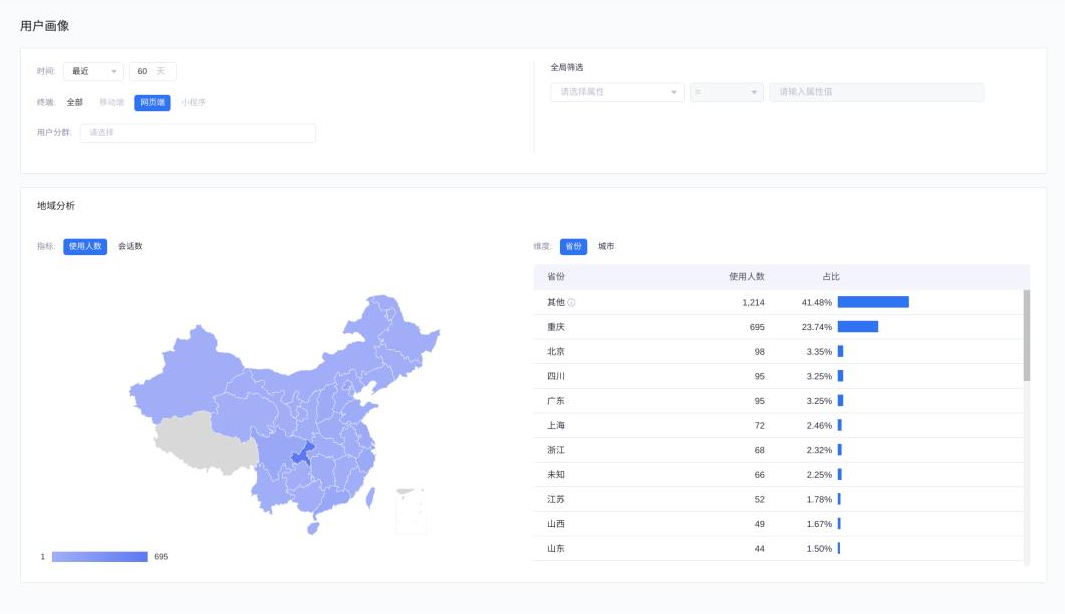1065x614 pixels.
Task: Click the 浙江 row in table
Action: pyautogui.click(x=778, y=450)
